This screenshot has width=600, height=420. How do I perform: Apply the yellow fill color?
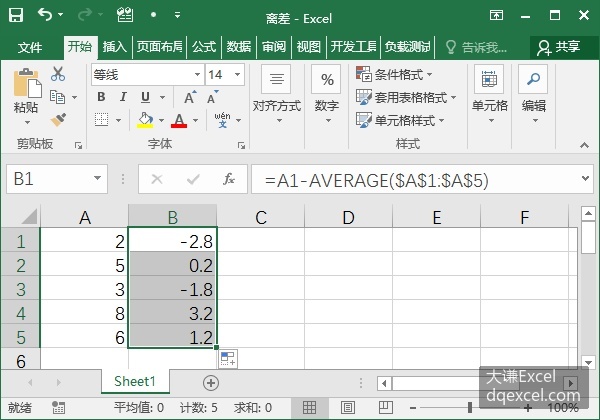145,120
